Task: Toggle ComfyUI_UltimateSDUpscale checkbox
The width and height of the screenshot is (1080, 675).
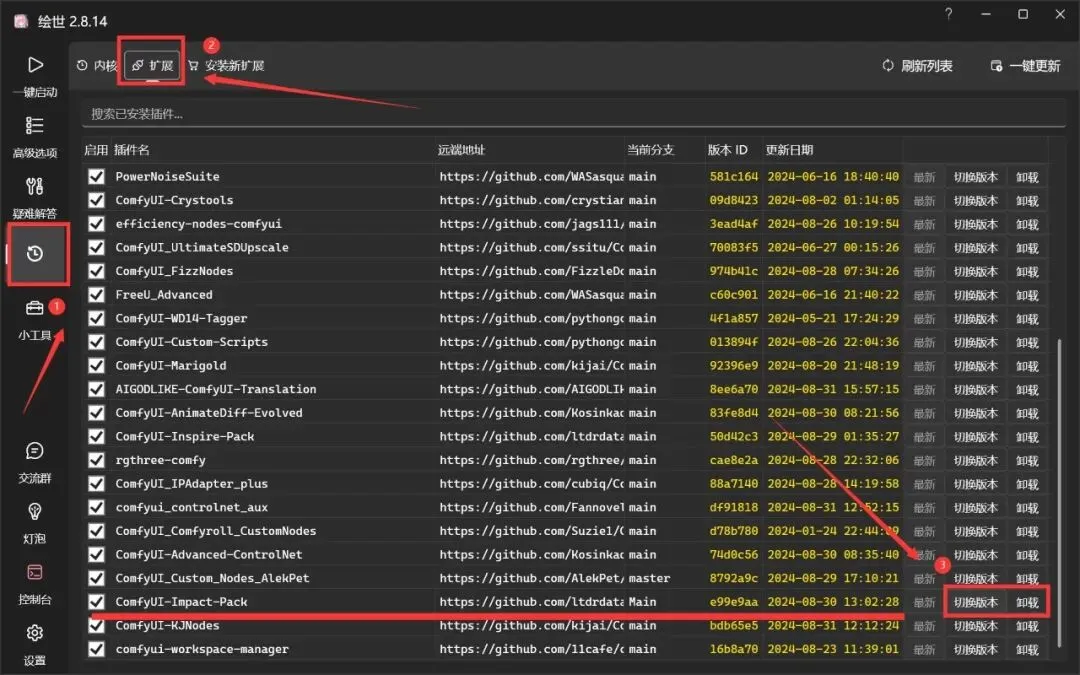Action: pyautogui.click(x=96, y=247)
